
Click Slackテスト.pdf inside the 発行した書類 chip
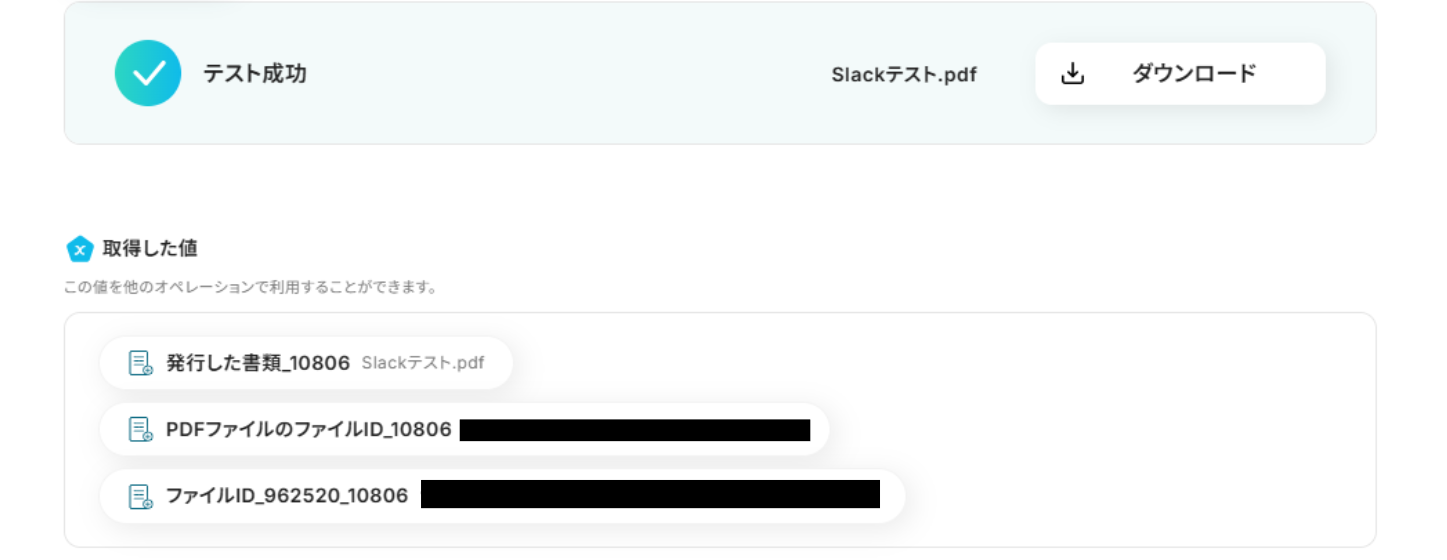[x=423, y=363]
